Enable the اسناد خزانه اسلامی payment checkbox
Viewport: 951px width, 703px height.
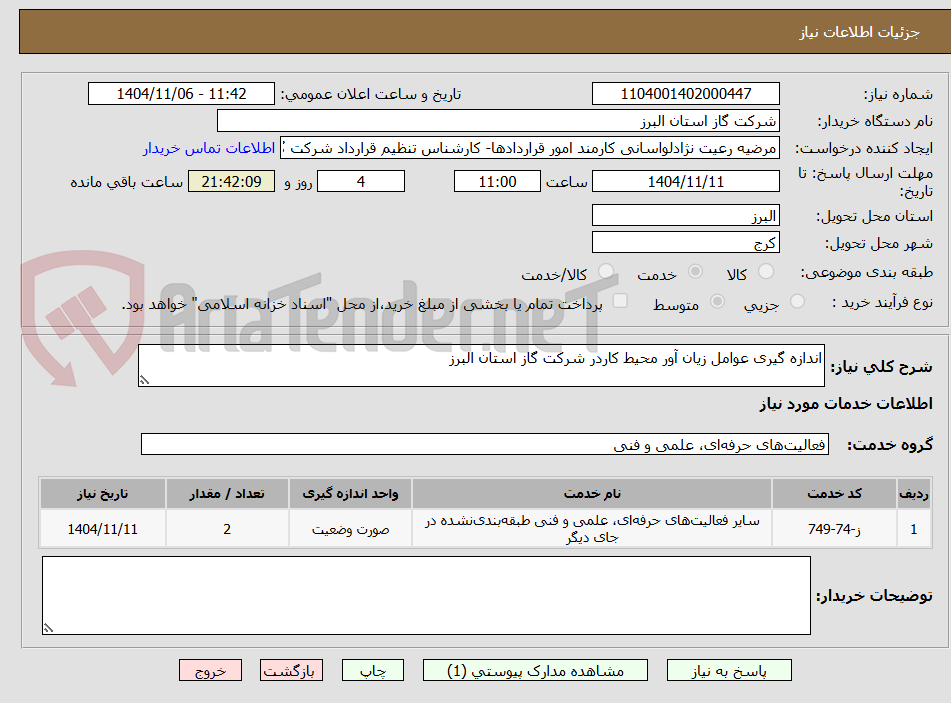(x=620, y=300)
